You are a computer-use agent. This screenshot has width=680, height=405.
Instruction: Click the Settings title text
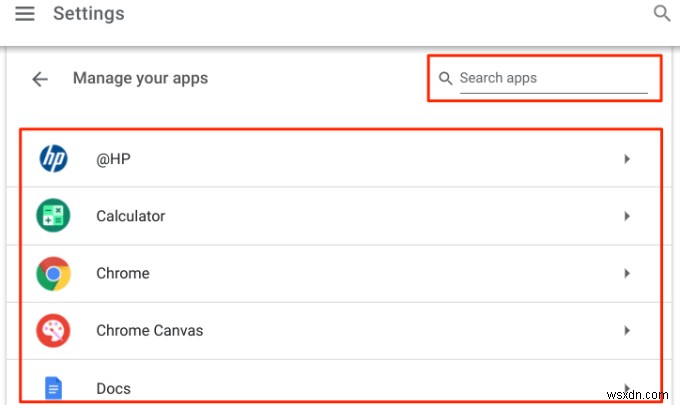click(x=89, y=13)
